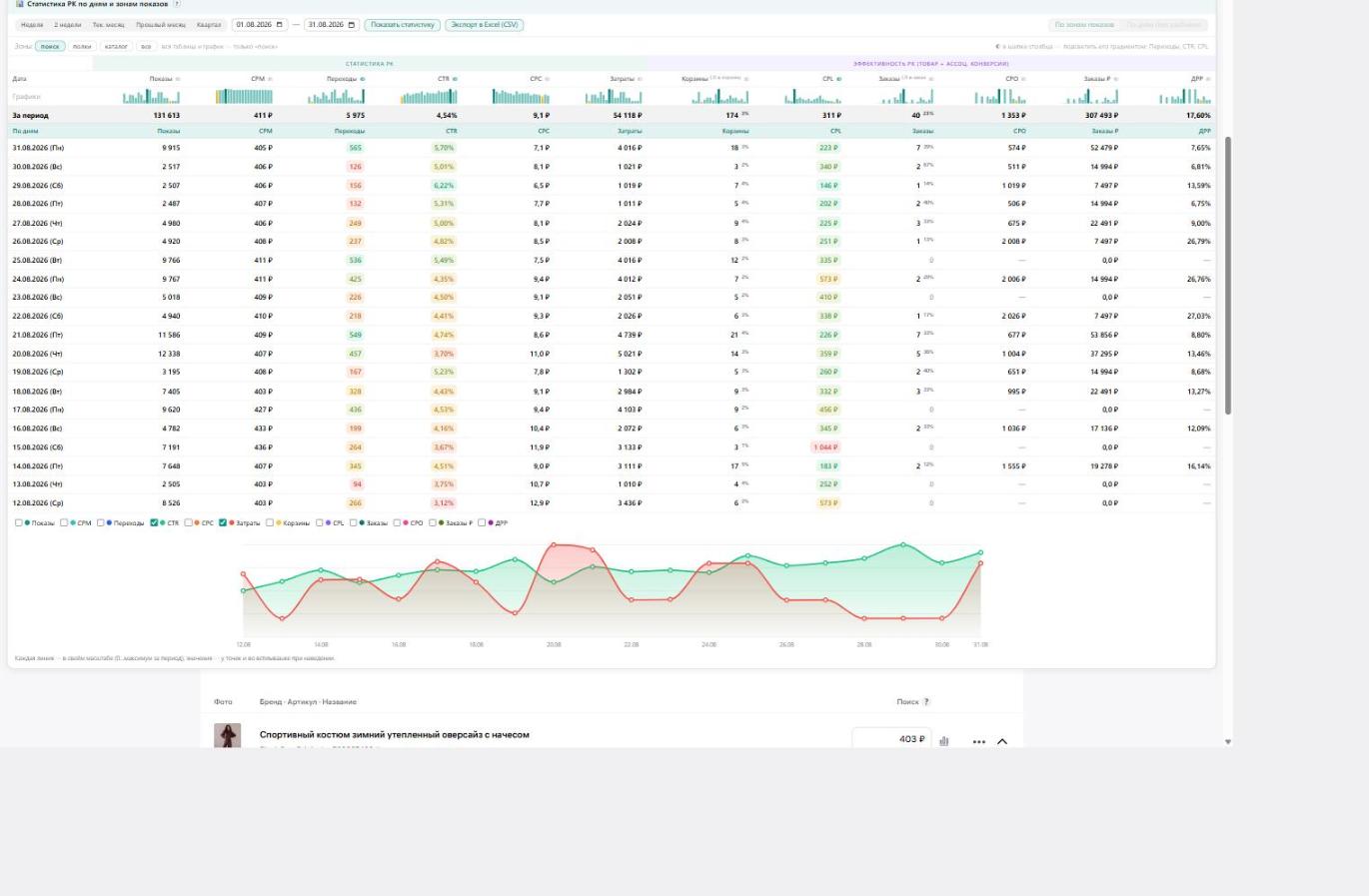Click the help icon next to Поиск

pyautogui.click(x=926, y=702)
